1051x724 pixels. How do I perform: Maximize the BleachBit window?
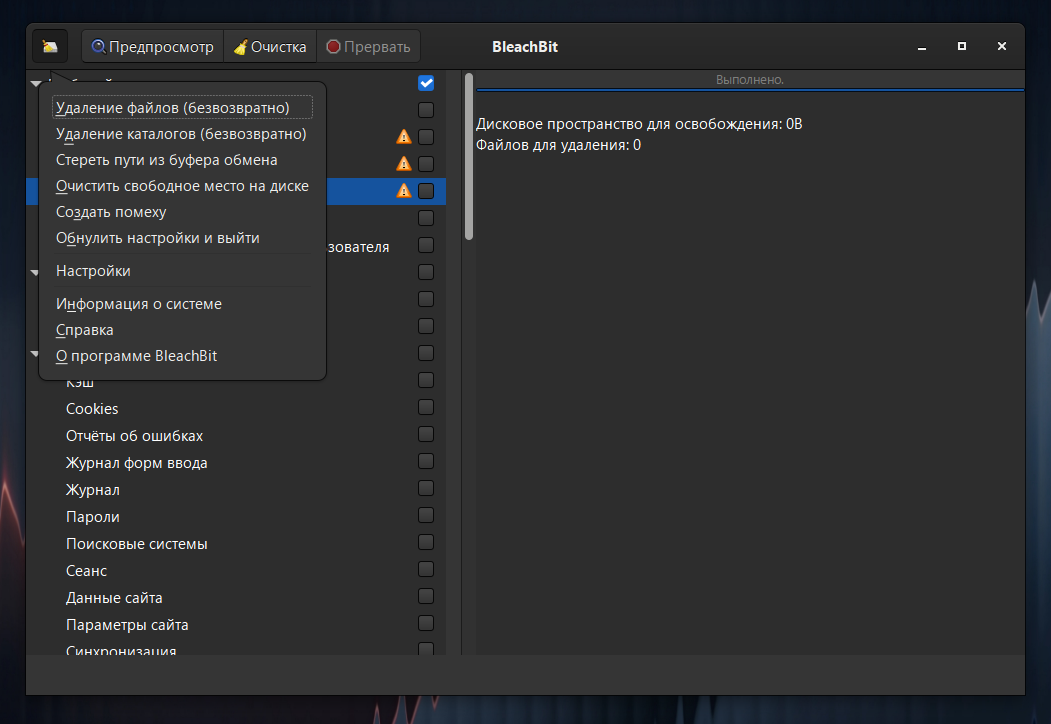[x=962, y=46]
